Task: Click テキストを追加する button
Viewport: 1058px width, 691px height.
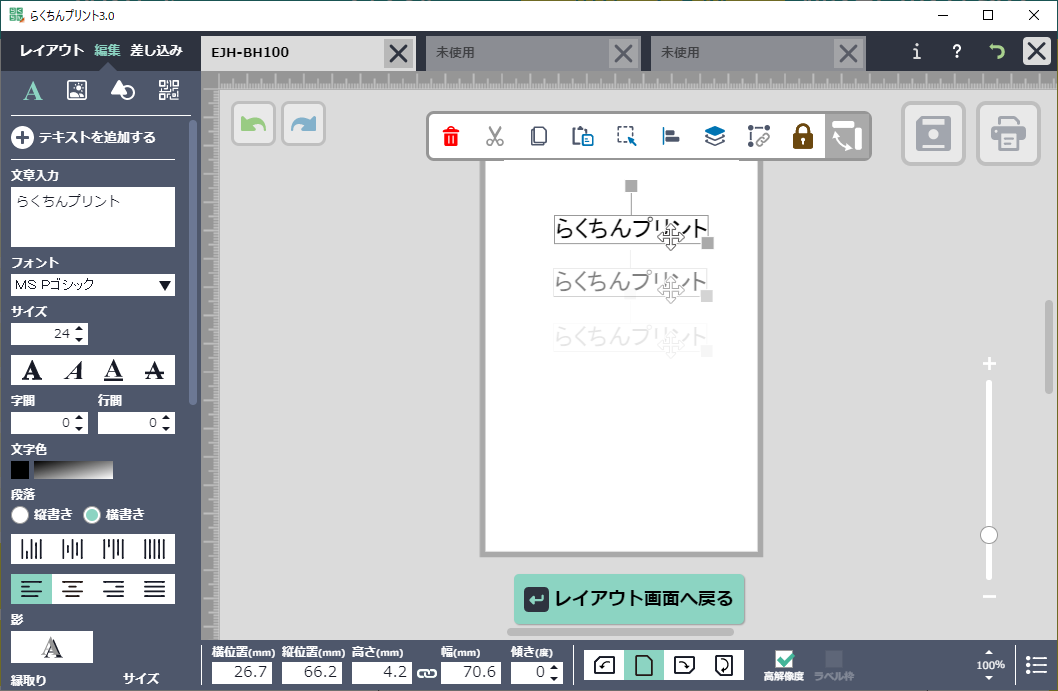Action: (84, 138)
